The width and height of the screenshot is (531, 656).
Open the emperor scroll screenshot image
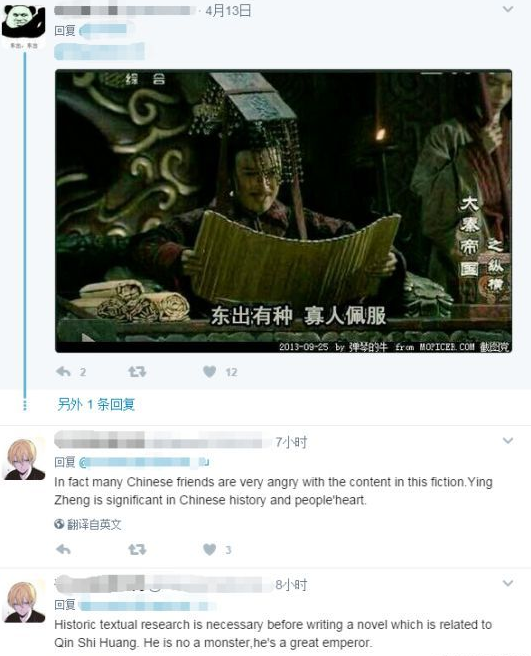point(283,211)
